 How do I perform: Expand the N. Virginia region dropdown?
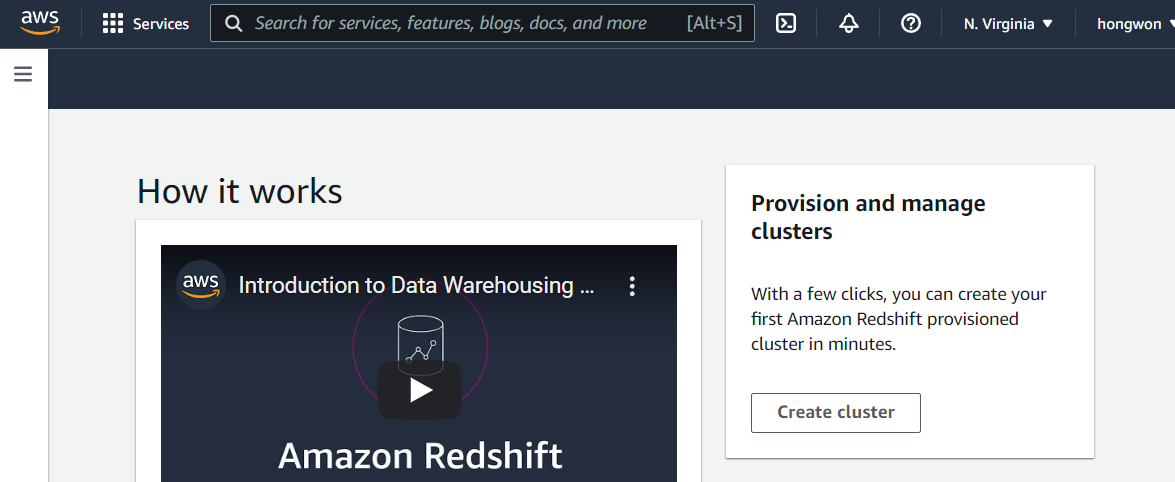1009,23
